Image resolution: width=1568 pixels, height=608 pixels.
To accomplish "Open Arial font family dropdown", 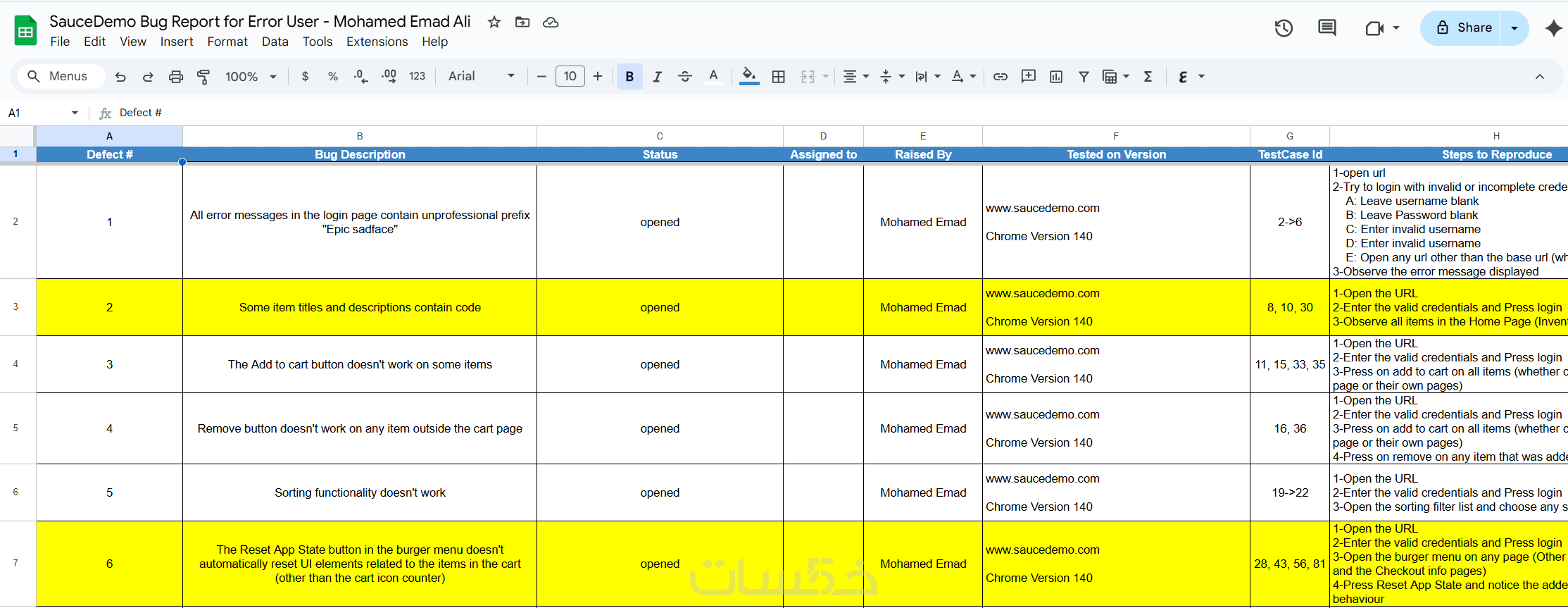I will [x=482, y=77].
